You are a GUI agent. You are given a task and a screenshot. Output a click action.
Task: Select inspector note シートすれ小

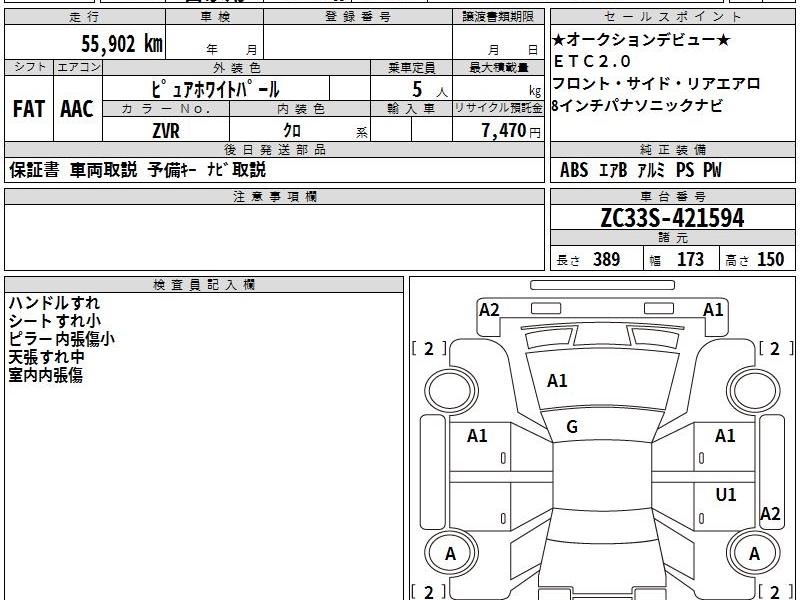click(55, 321)
